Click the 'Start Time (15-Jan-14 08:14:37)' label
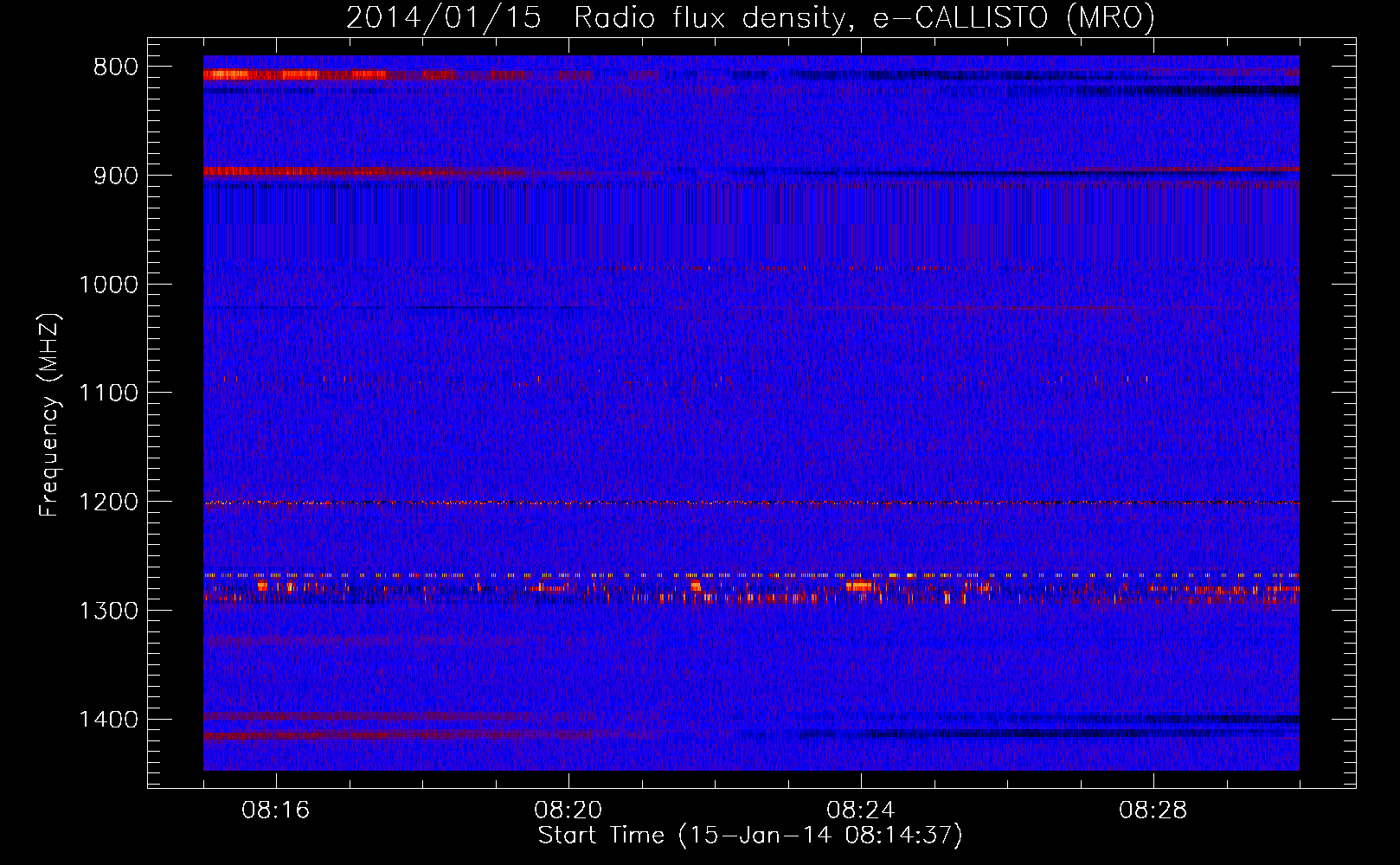 click(750, 836)
